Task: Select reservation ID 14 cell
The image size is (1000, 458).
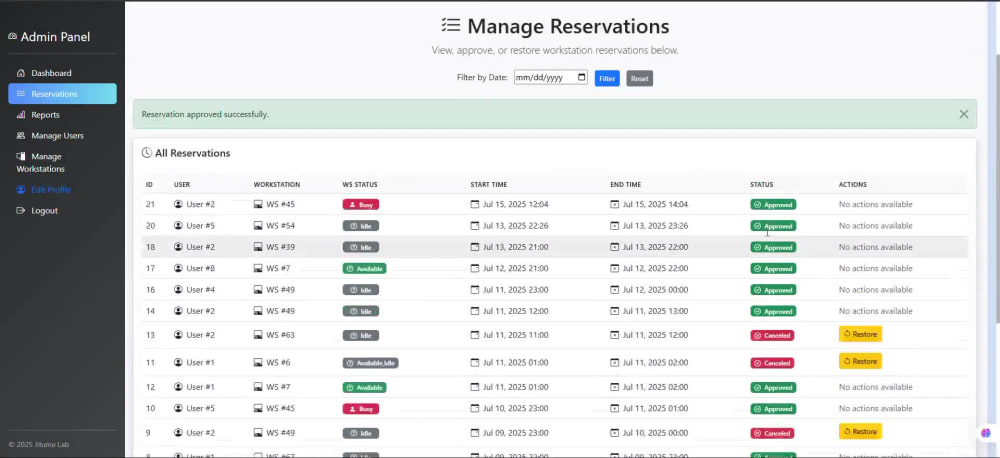Action: point(151,311)
